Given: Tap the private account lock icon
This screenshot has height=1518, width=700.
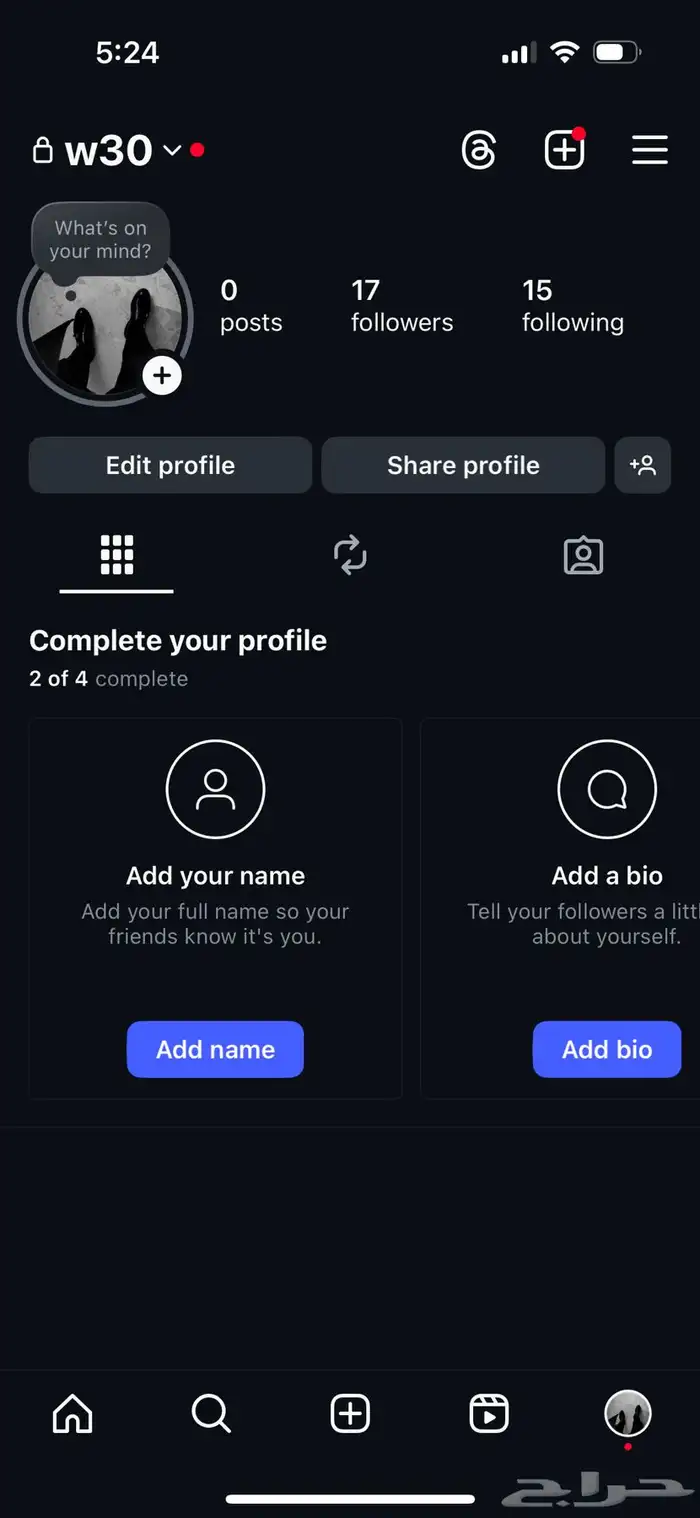Looking at the screenshot, I should click(43, 150).
